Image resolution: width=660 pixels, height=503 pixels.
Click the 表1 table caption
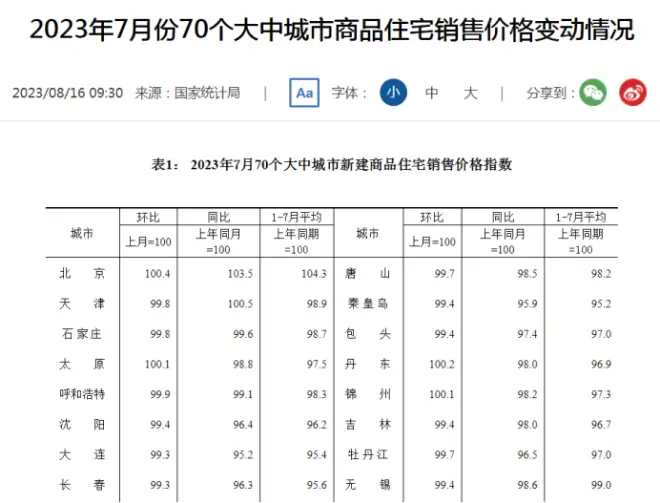330,164
